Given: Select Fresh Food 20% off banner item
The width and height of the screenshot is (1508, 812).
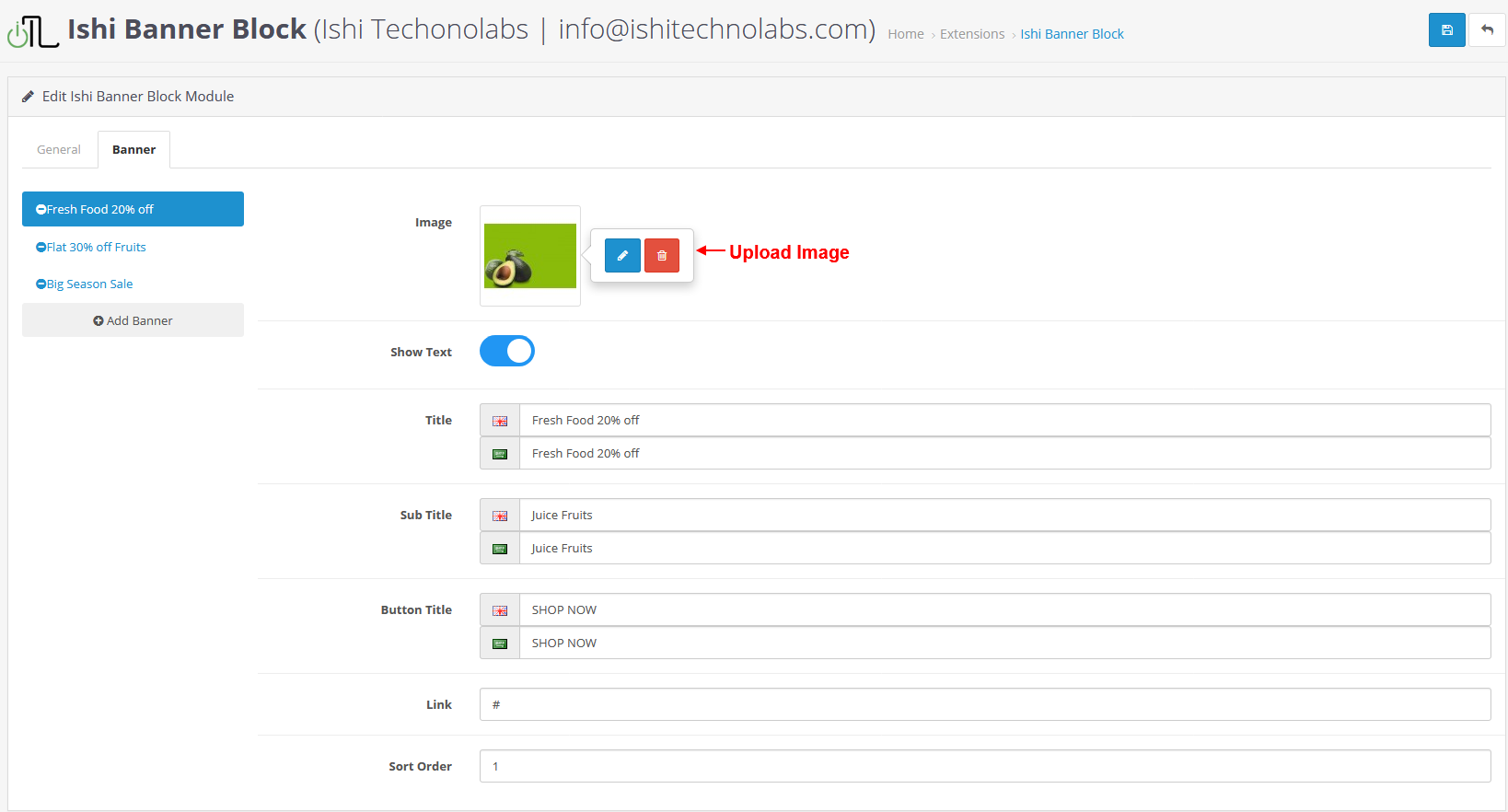Looking at the screenshot, I should pyautogui.click(x=133, y=209).
